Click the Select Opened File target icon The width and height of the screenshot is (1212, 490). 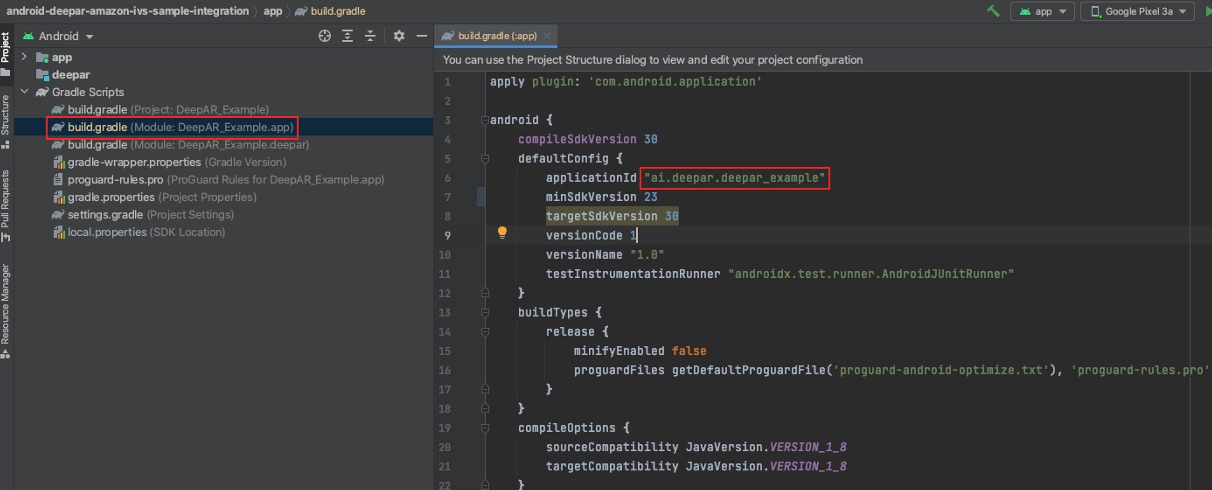[x=325, y=36]
